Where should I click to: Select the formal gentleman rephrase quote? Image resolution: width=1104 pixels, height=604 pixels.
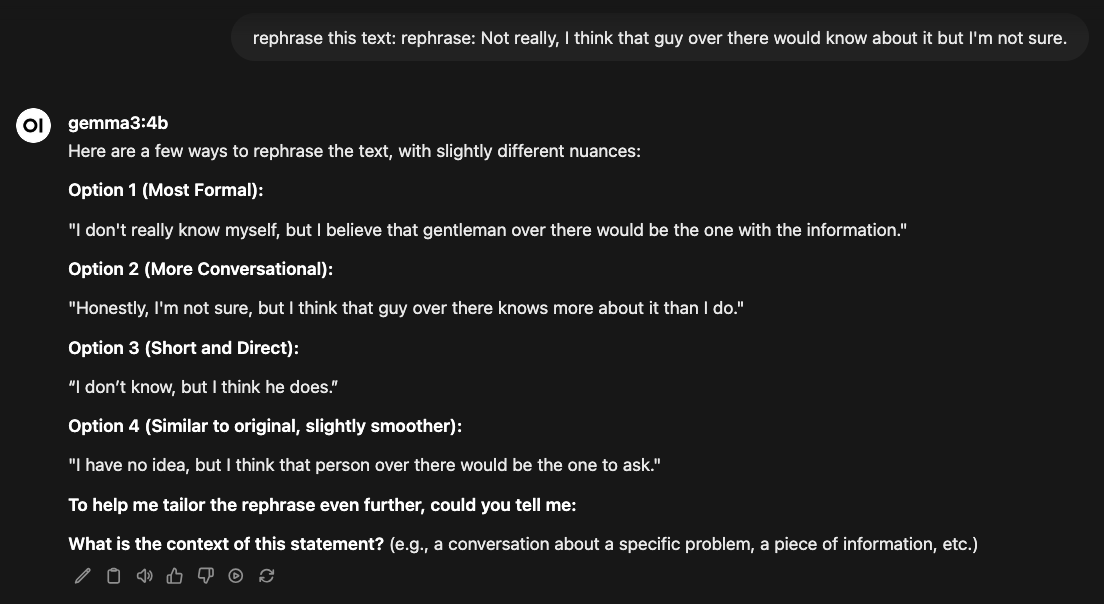coord(487,229)
